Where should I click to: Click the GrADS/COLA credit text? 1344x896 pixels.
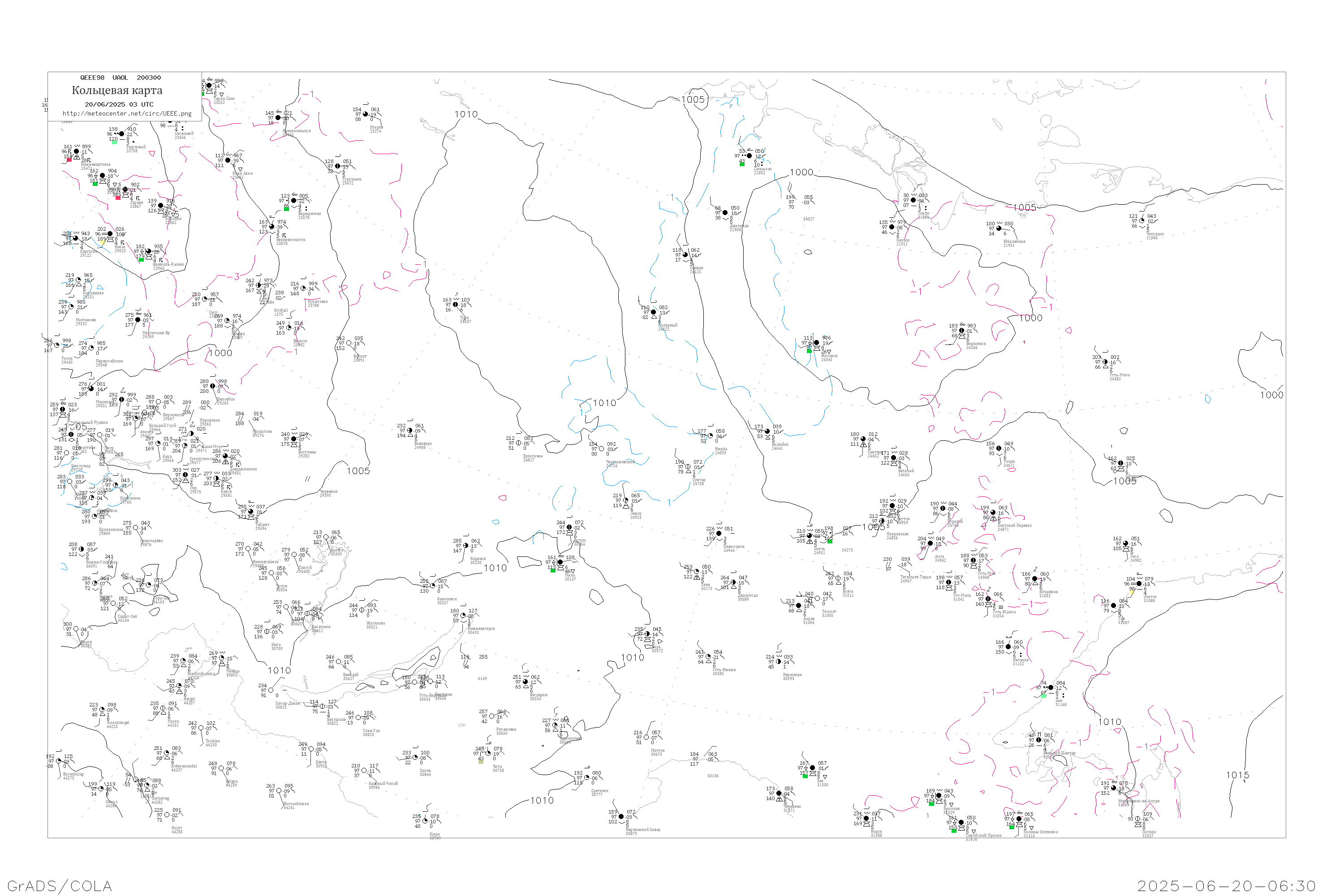coord(60,886)
